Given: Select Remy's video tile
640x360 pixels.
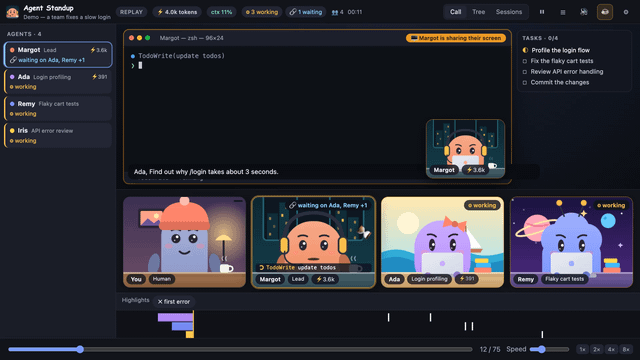Looking at the screenshot, I should click(571, 242).
